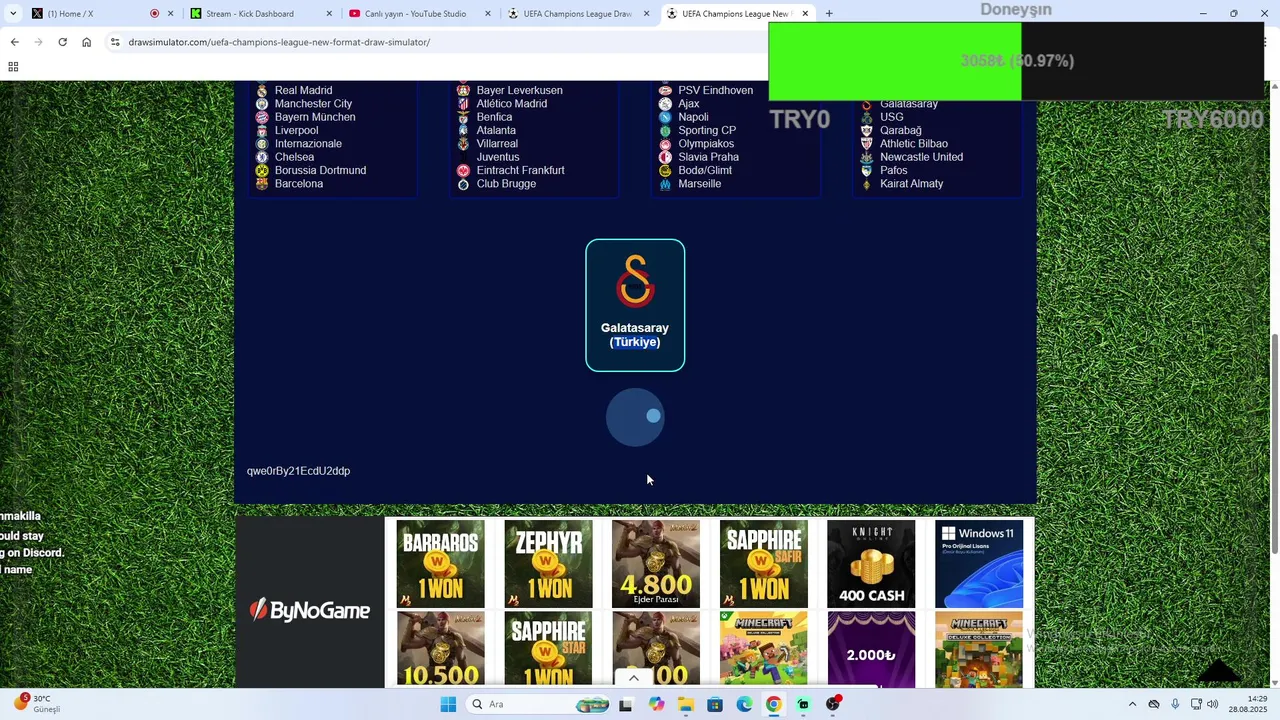
Task: Open the Windows 11 ad tile
Action: 979,563
